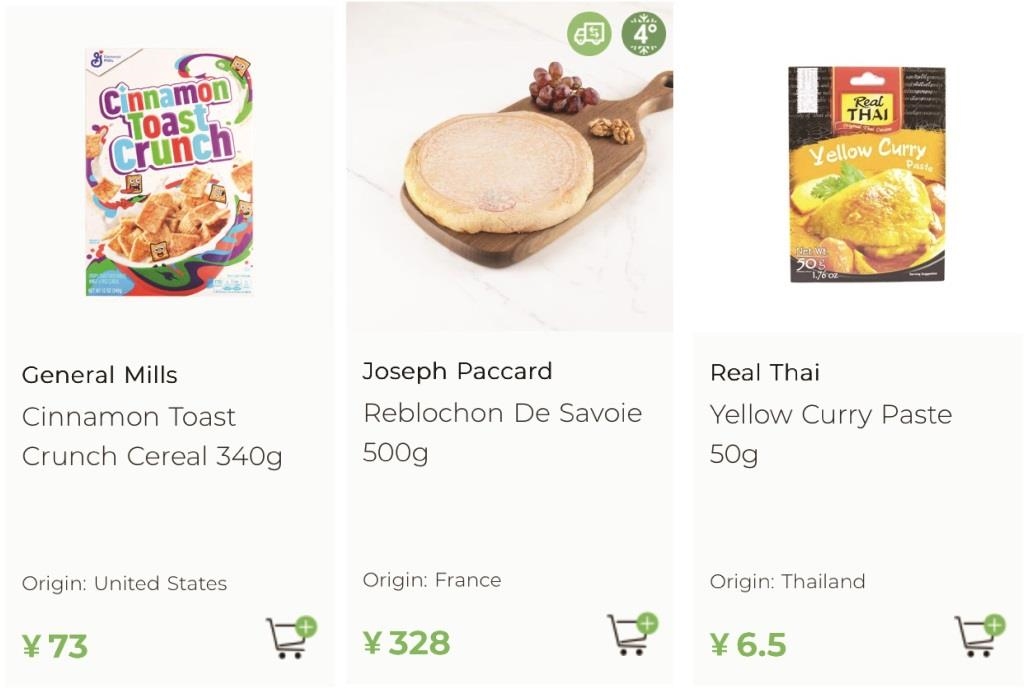This screenshot has height=689, width=1024.
Task: Add Cinnamon Toast Crunch Cereal to cart
Action: [x=291, y=637]
